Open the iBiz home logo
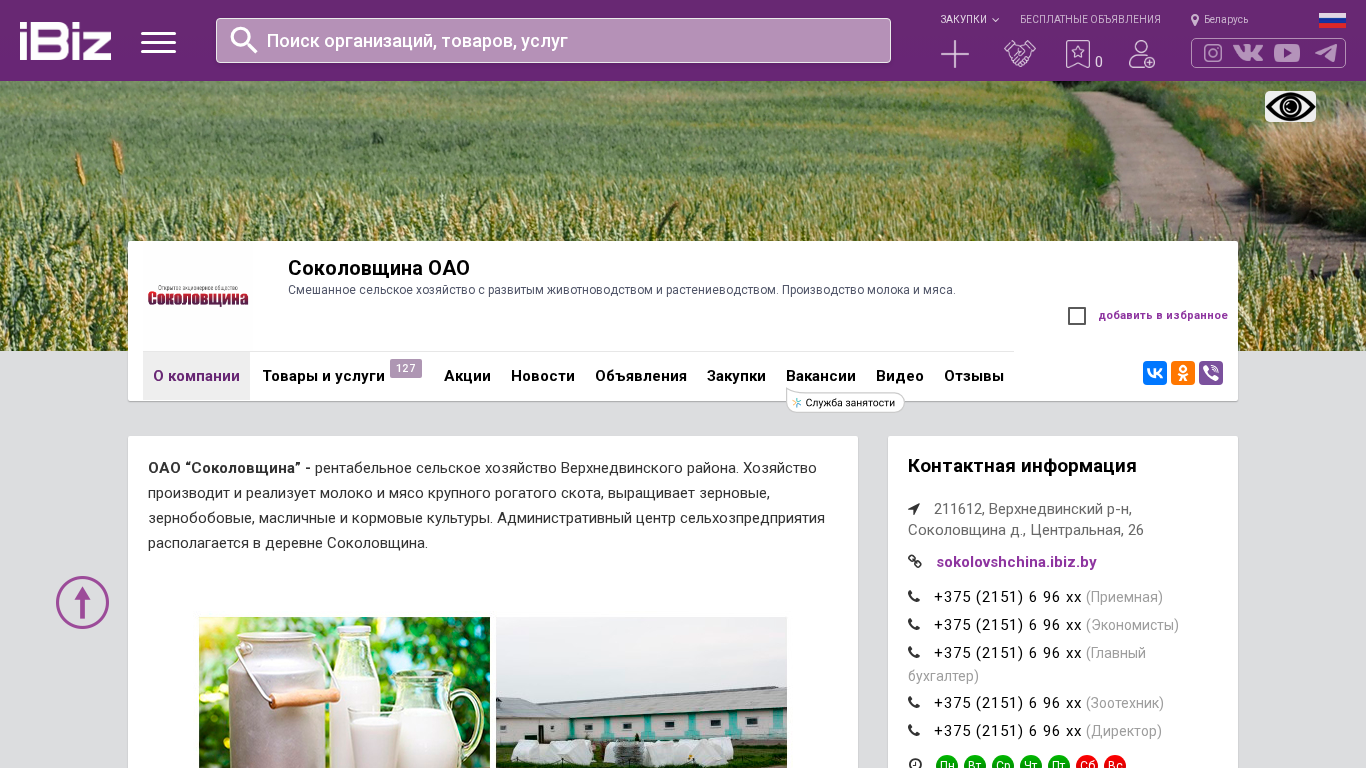 point(65,41)
